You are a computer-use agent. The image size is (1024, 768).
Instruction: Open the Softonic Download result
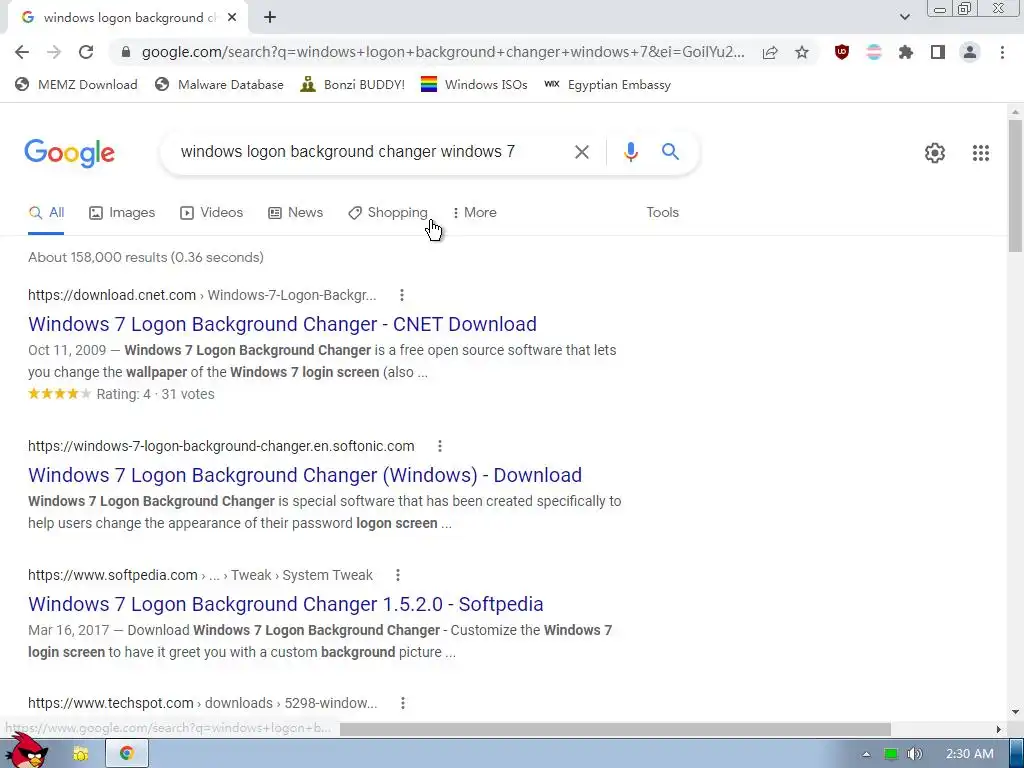pyautogui.click(x=305, y=475)
